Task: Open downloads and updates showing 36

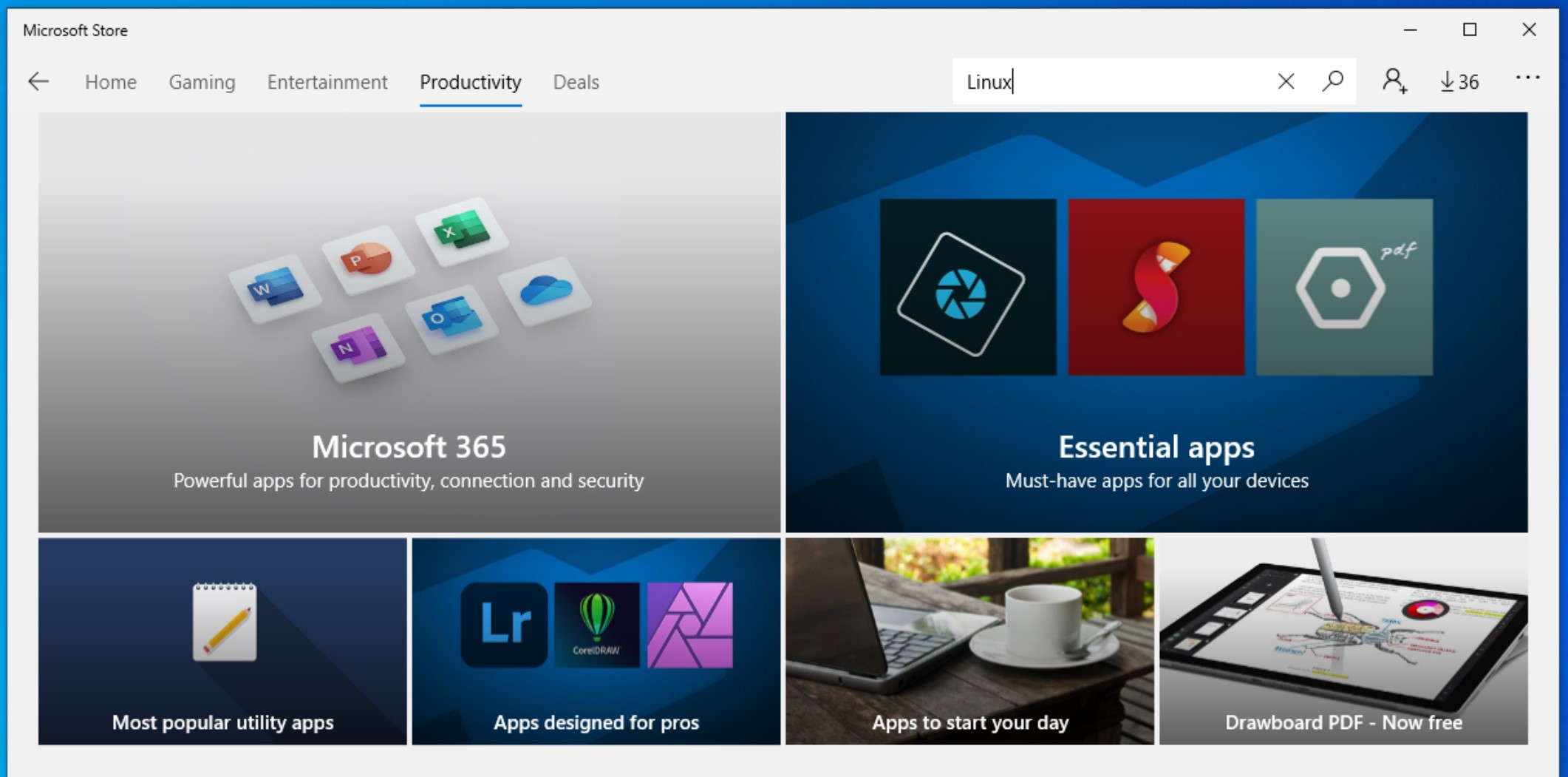Action: pyautogui.click(x=1459, y=81)
